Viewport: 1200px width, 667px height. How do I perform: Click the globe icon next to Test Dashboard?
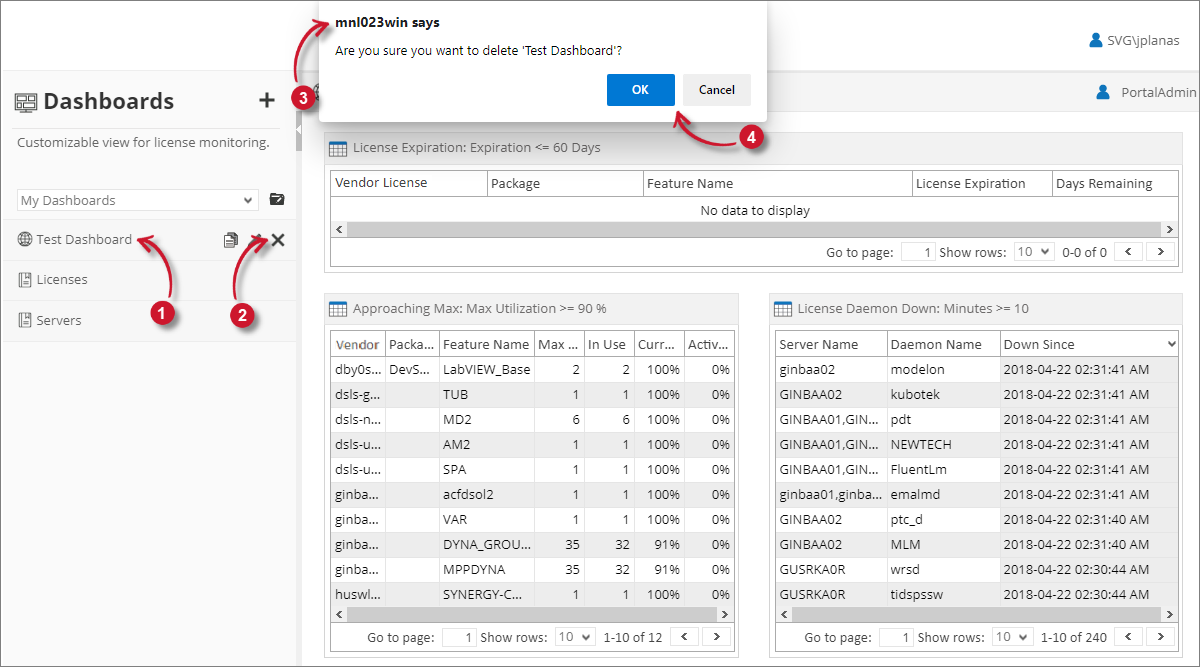(25, 240)
